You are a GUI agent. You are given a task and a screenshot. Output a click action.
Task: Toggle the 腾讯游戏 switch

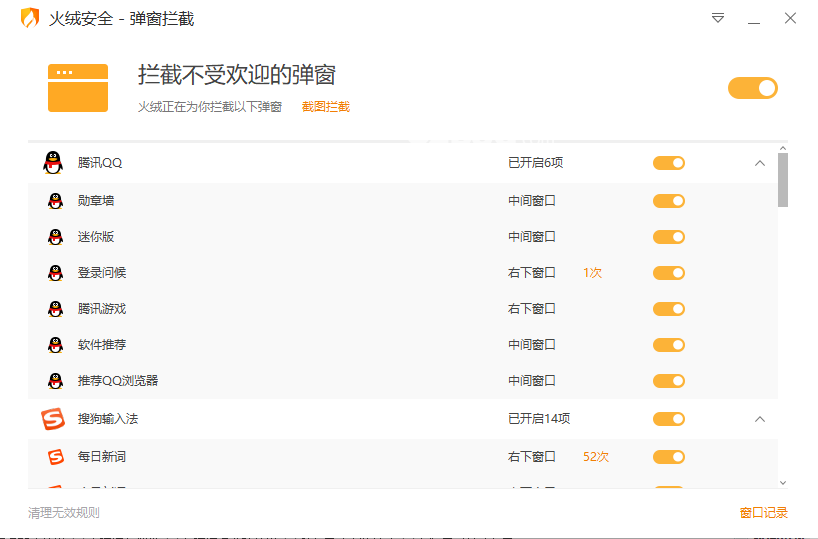(669, 309)
